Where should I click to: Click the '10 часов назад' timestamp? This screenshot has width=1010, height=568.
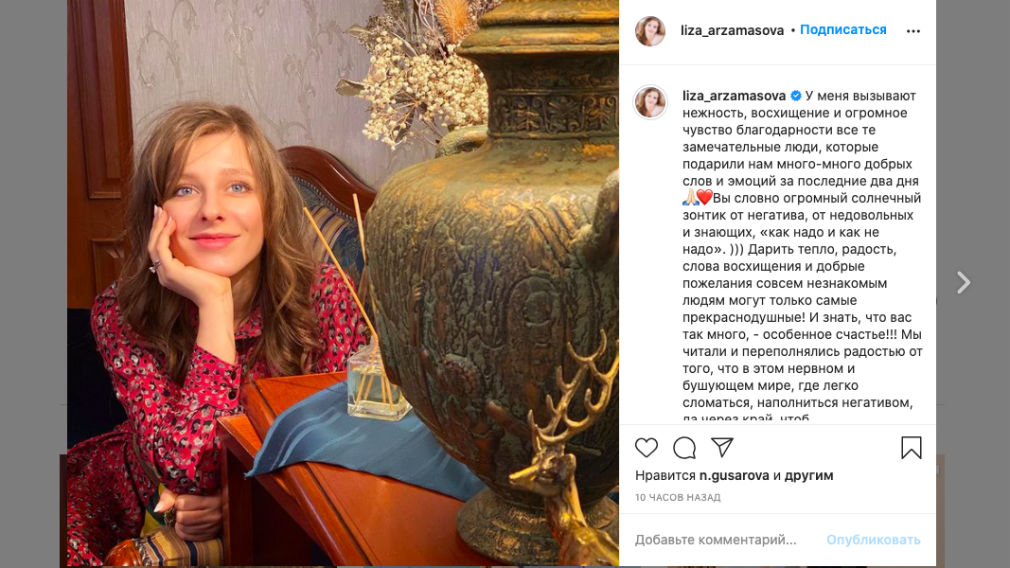[678, 497]
